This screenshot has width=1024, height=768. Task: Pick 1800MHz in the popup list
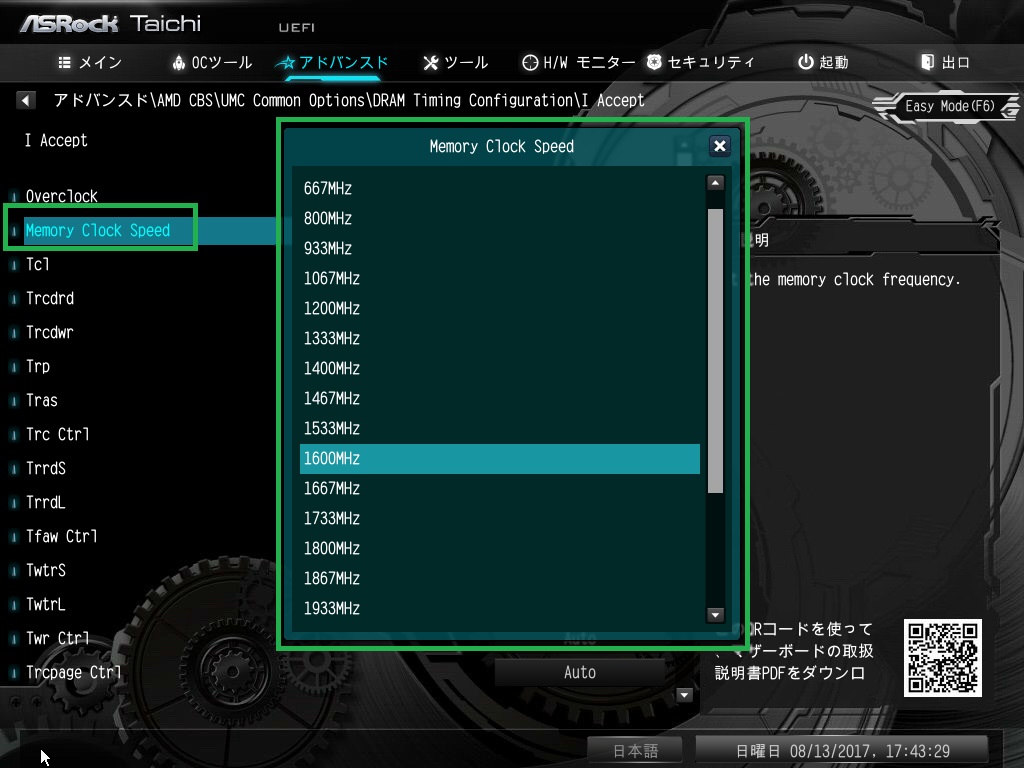click(x=500, y=549)
